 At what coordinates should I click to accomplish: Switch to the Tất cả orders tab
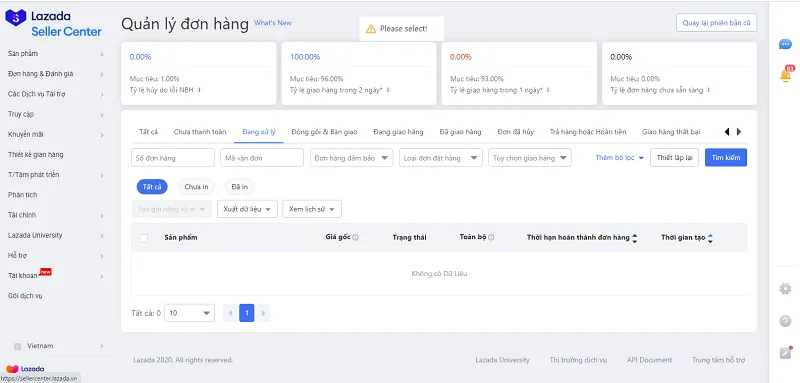[x=148, y=132]
